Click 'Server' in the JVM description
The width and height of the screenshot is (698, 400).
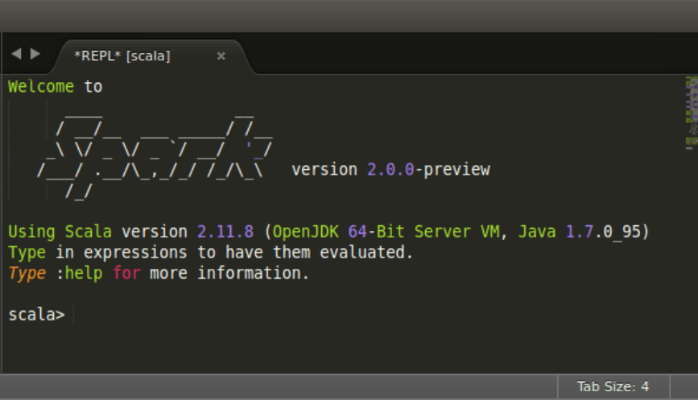[x=442, y=232]
